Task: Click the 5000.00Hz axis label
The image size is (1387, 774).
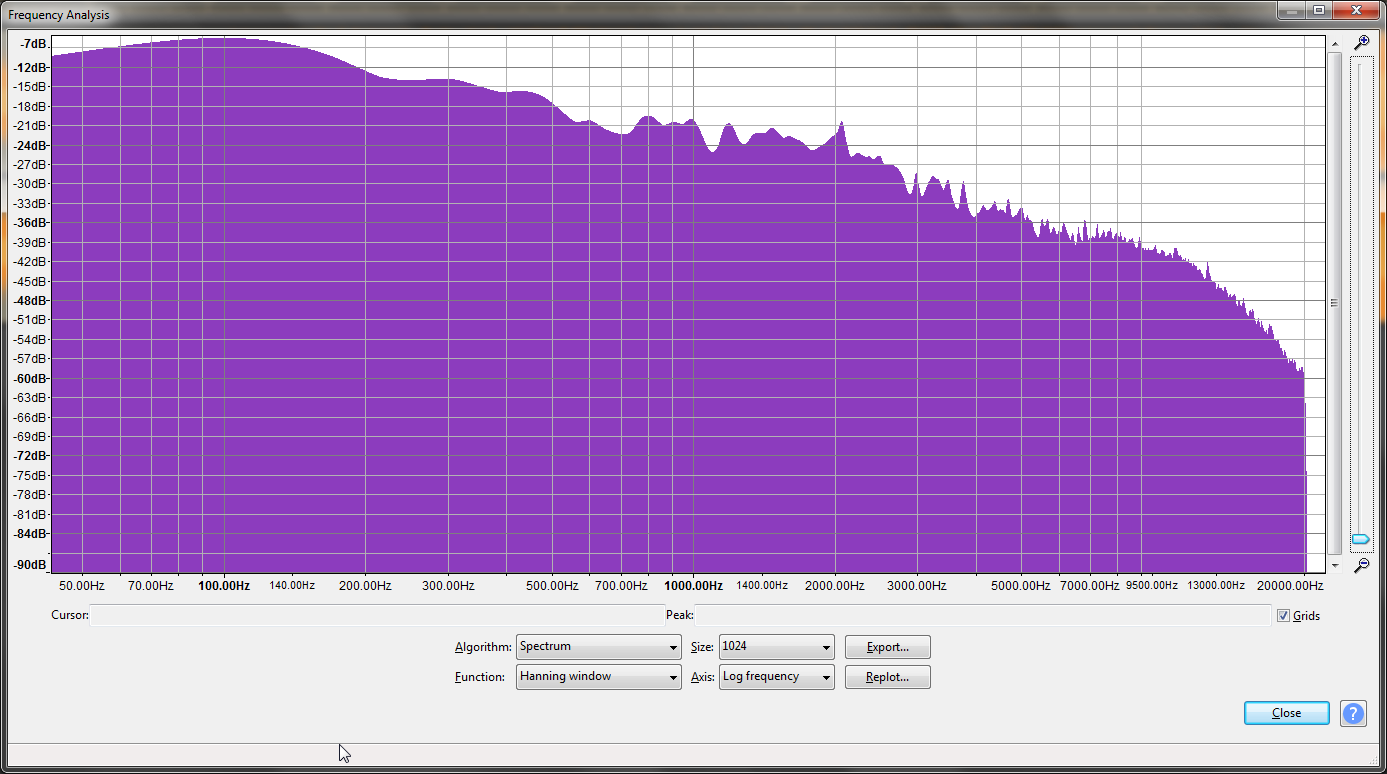Action: click(1021, 586)
